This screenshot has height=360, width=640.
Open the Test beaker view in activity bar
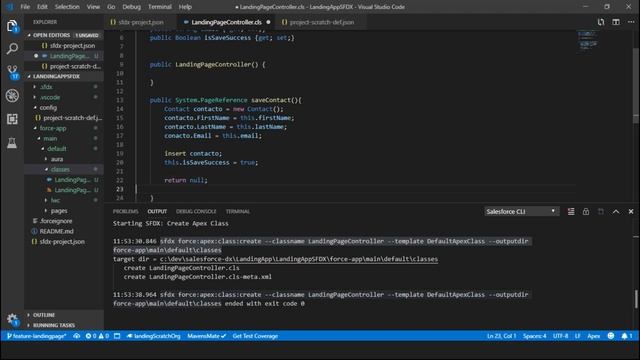point(12,143)
